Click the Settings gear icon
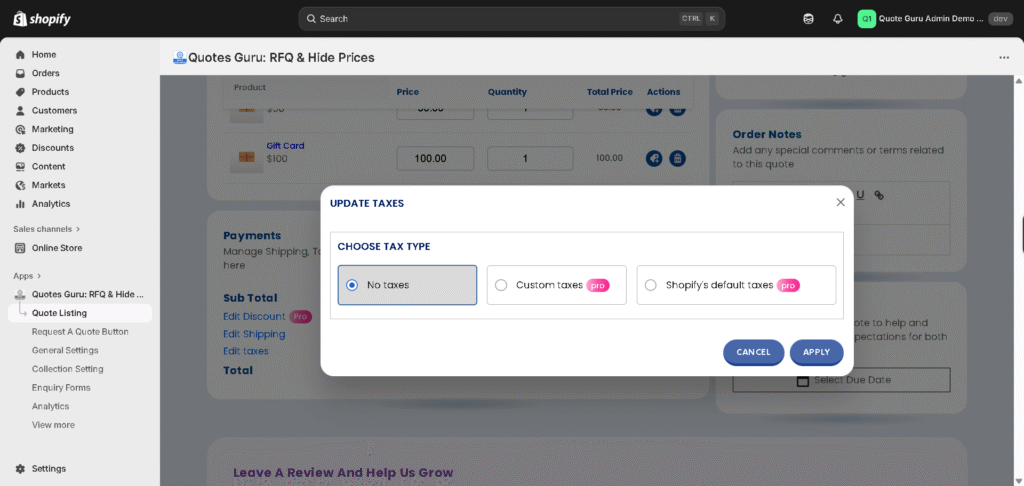The width and height of the screenshot is (1024, 486). click(20, 468)
